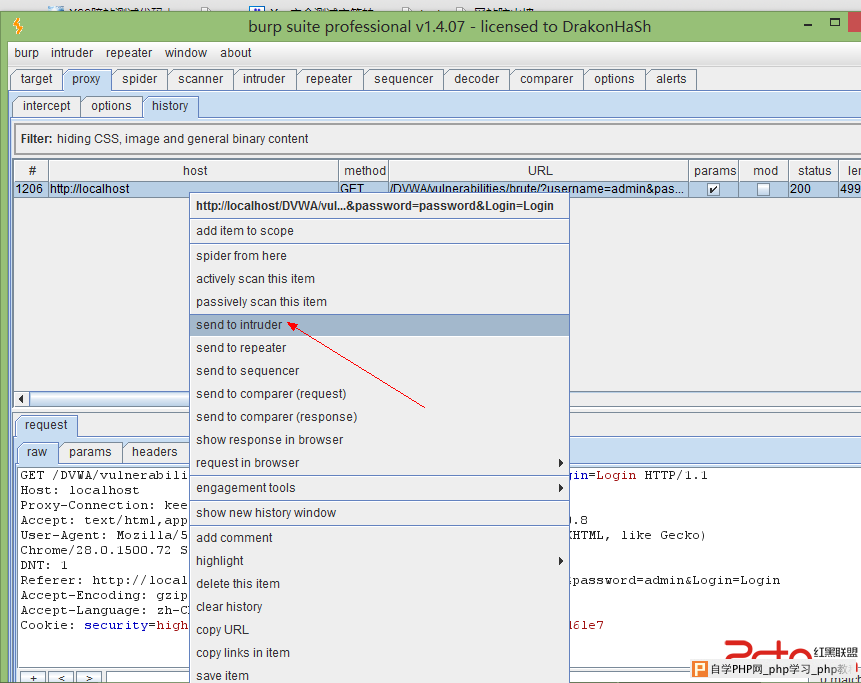
Task: Select the headers request view tab
Action: [x=155, y=452]
